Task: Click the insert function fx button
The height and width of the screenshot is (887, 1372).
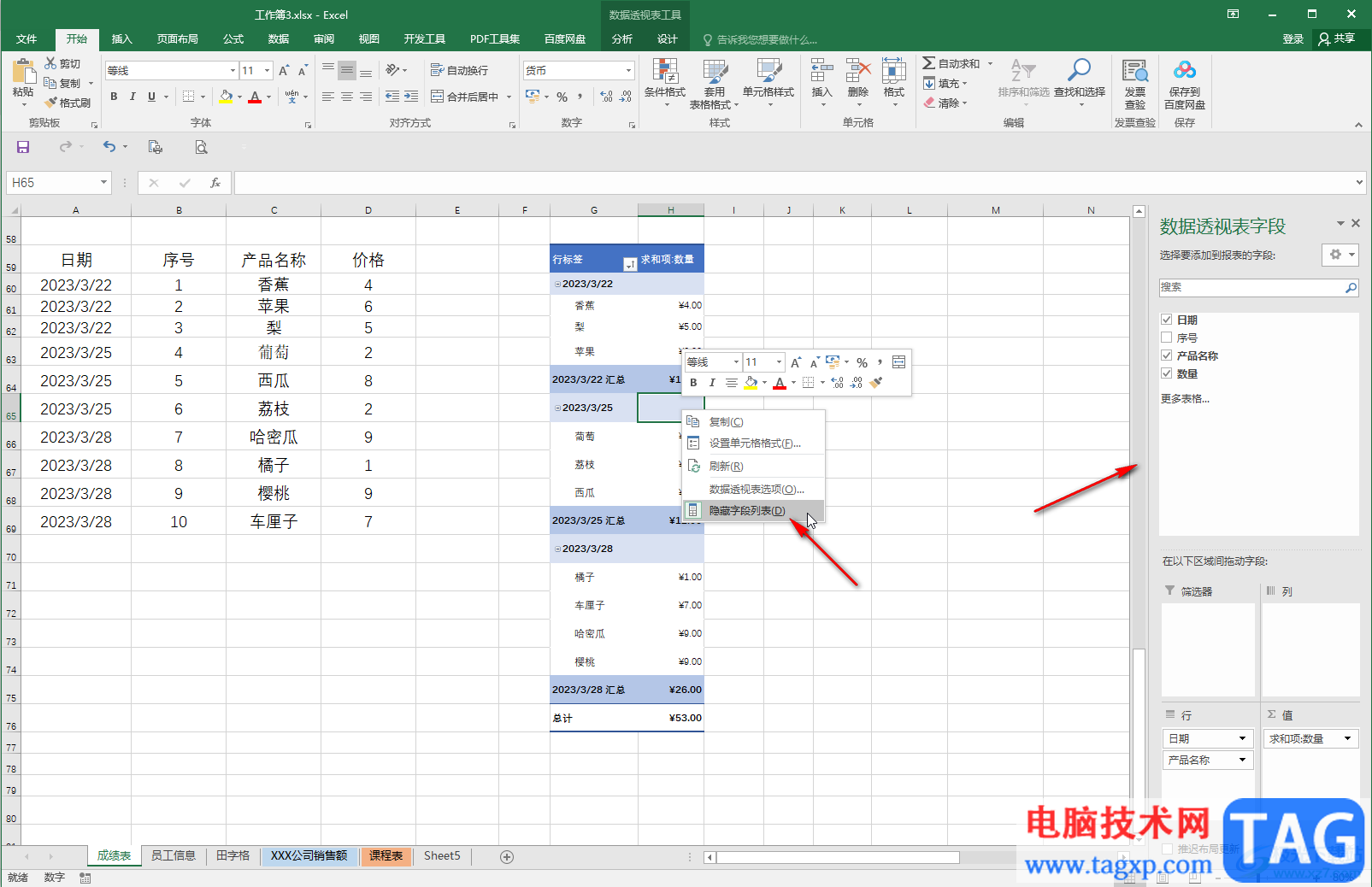Action: click(215, 183)
